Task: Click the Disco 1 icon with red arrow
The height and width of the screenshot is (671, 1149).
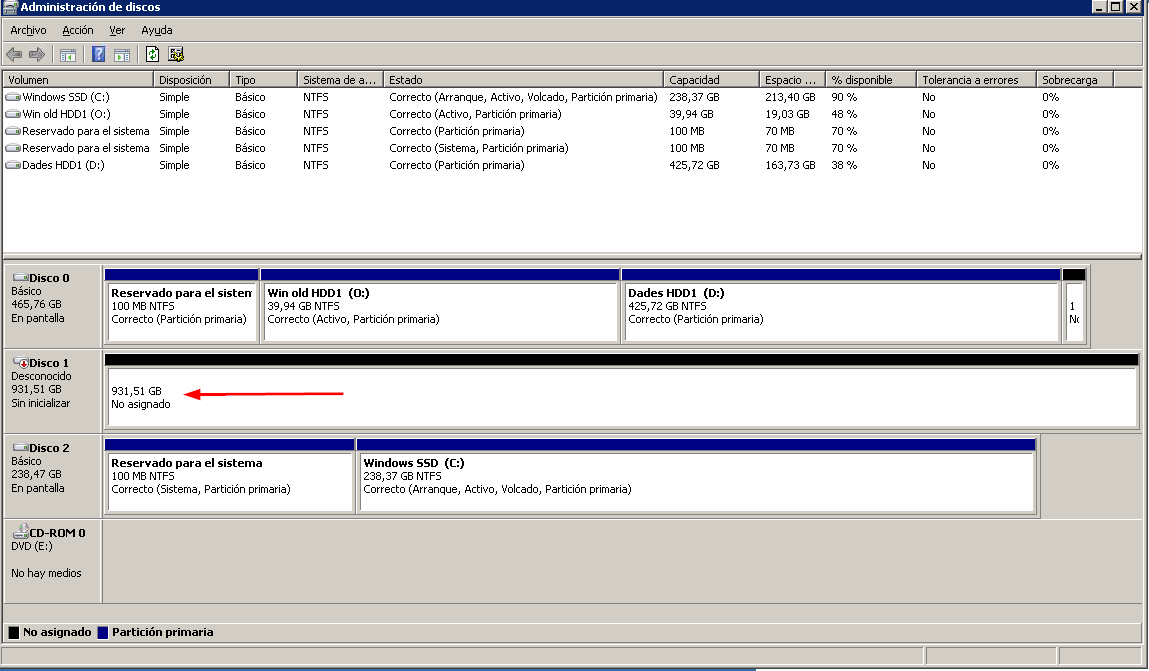Action: [21, 363]
